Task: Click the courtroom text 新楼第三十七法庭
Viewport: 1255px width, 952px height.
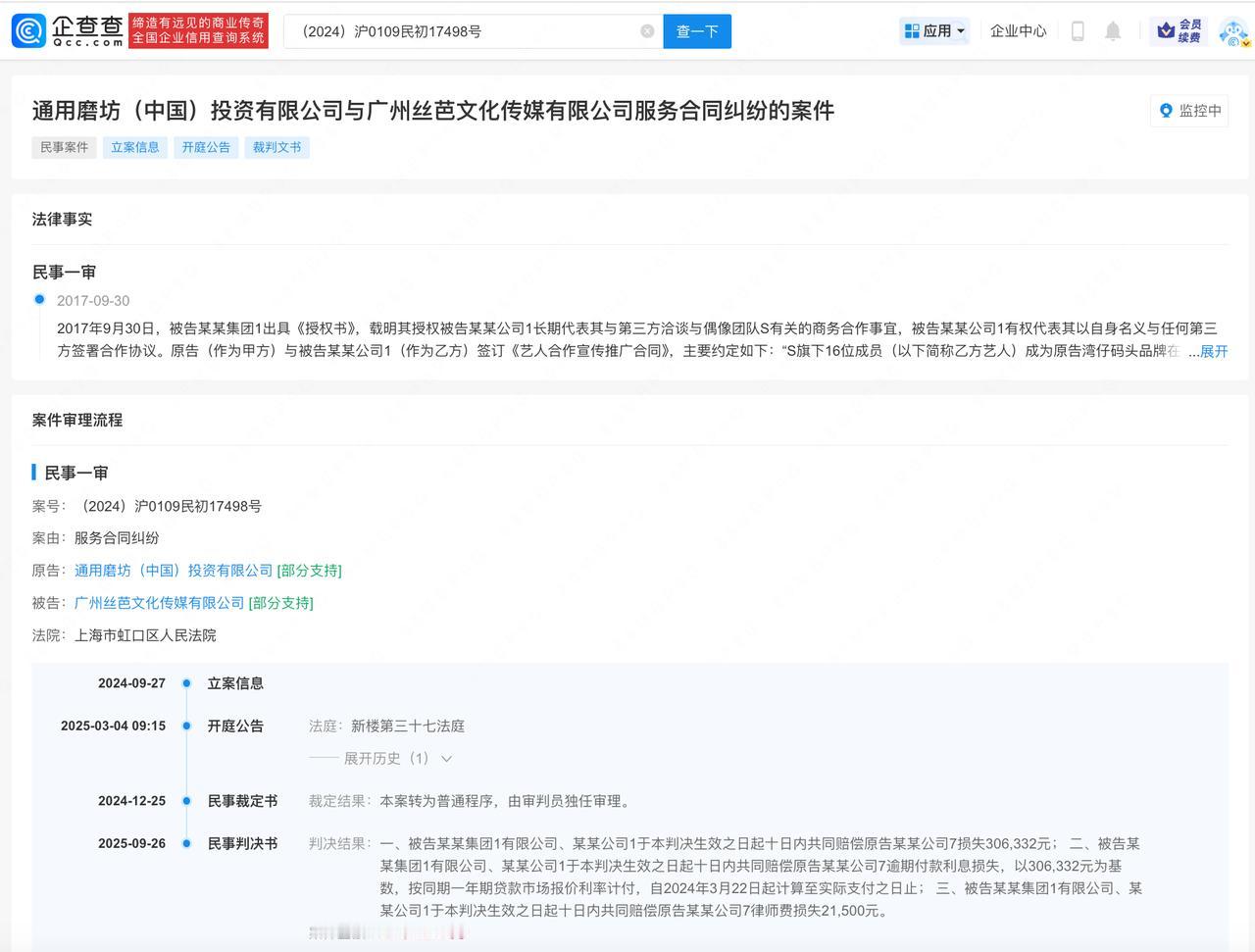Action: [408, 727]
